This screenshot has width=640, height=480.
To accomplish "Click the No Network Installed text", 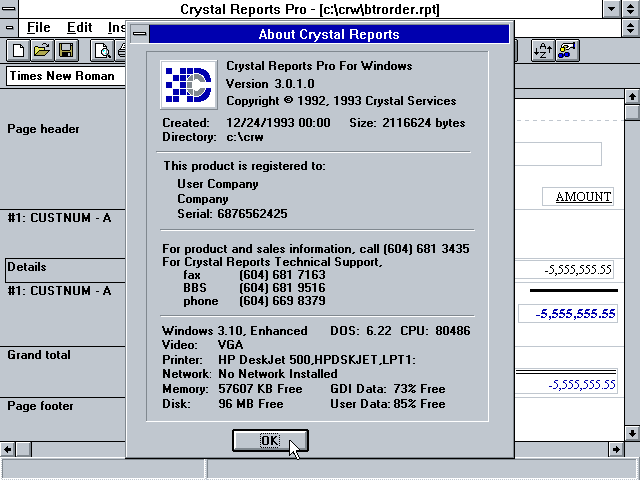I will (x=278, y=374).
